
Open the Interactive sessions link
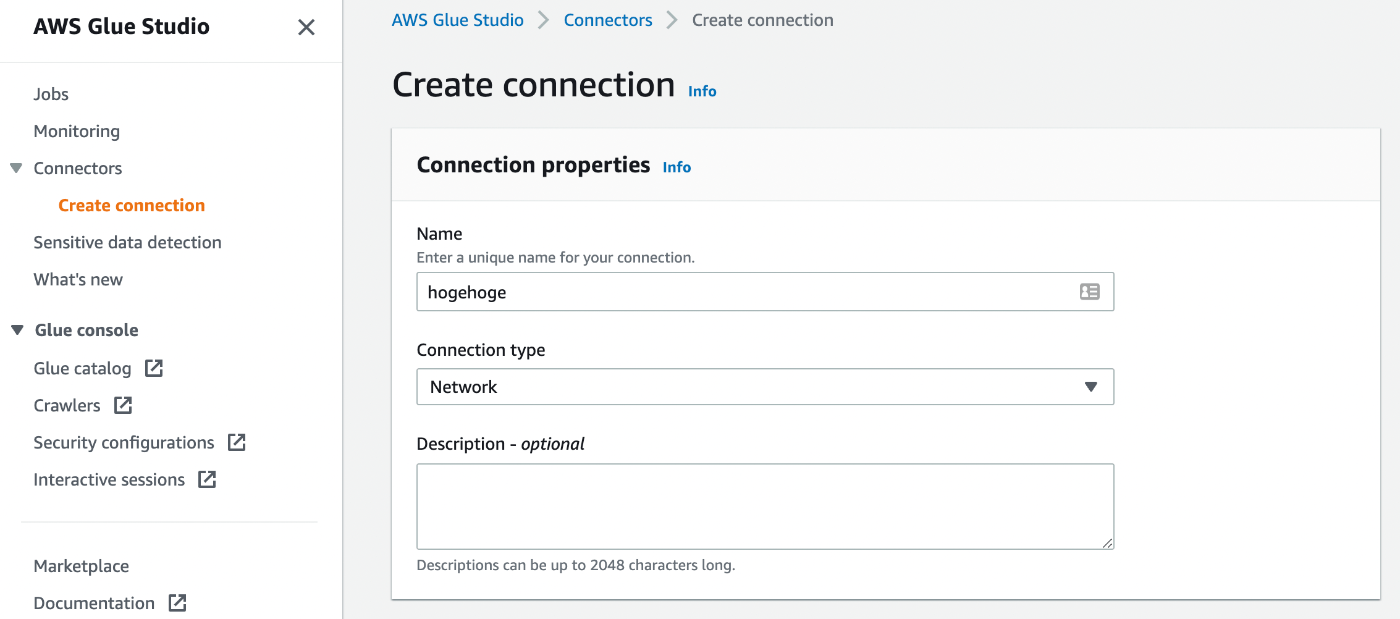click(109, 479)
